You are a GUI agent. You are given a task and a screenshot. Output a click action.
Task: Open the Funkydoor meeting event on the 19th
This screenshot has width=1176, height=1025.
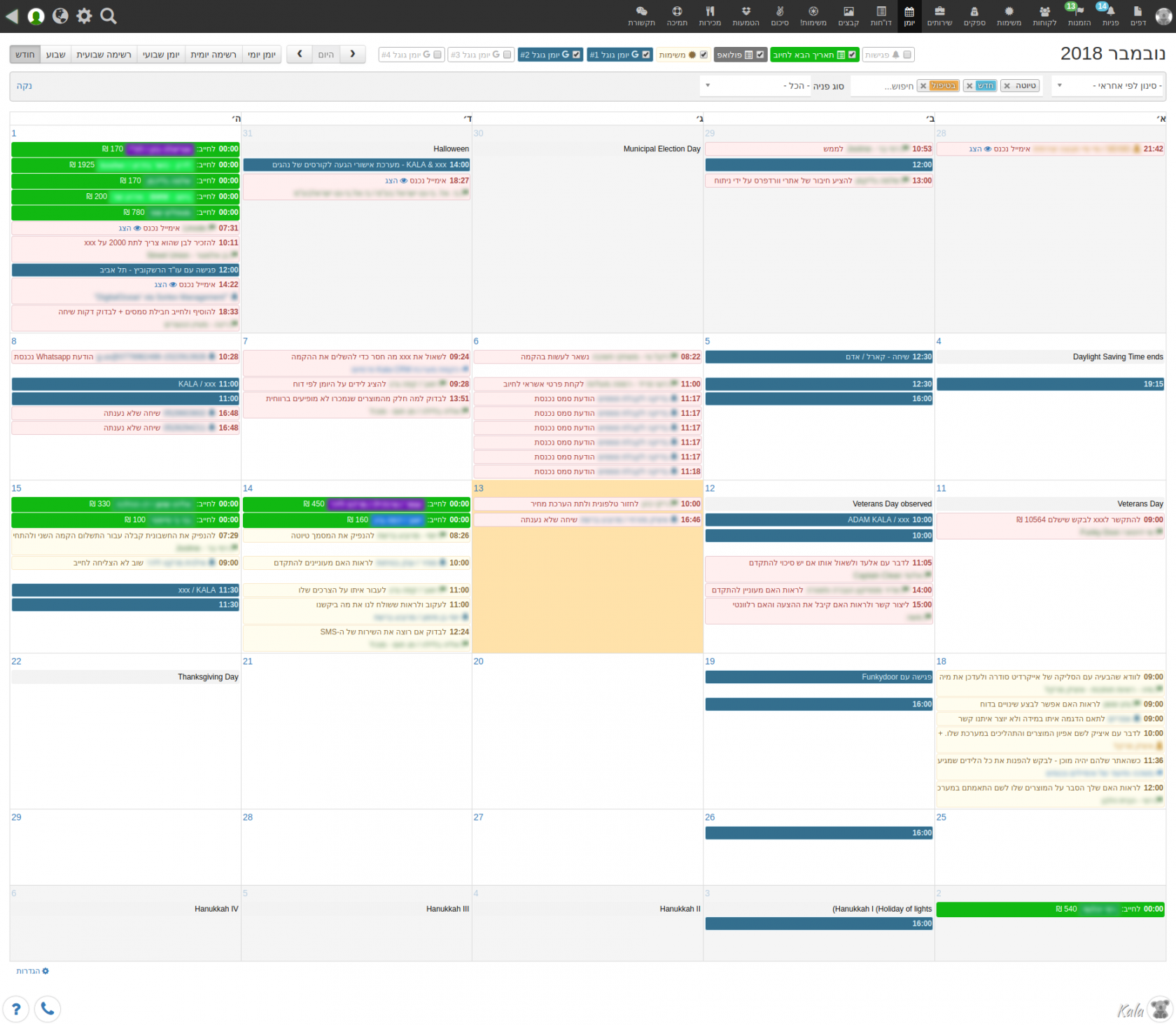pyautogui.click(x=819, y=677)
